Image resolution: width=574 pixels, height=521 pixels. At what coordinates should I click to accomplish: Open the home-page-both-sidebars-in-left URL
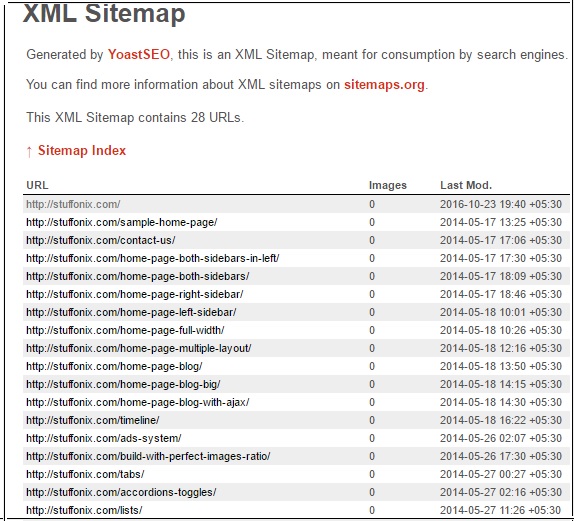[x=153, y=258]
